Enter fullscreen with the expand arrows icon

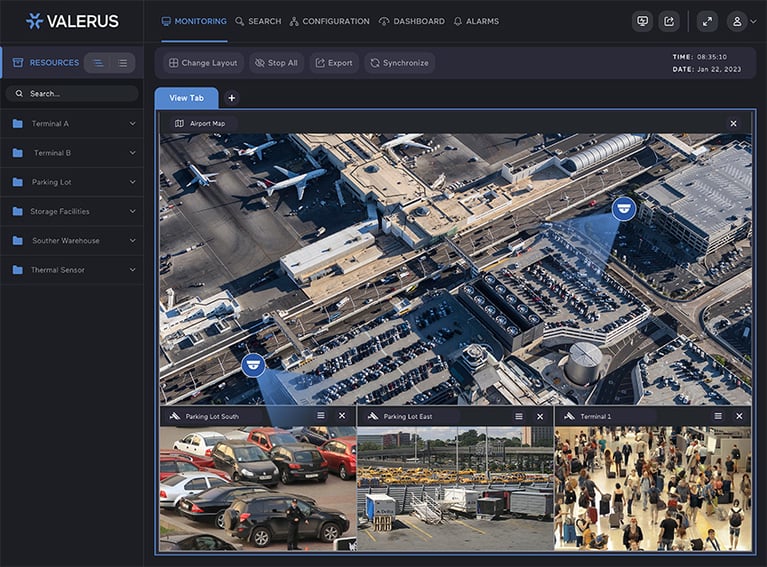(707, 21)
